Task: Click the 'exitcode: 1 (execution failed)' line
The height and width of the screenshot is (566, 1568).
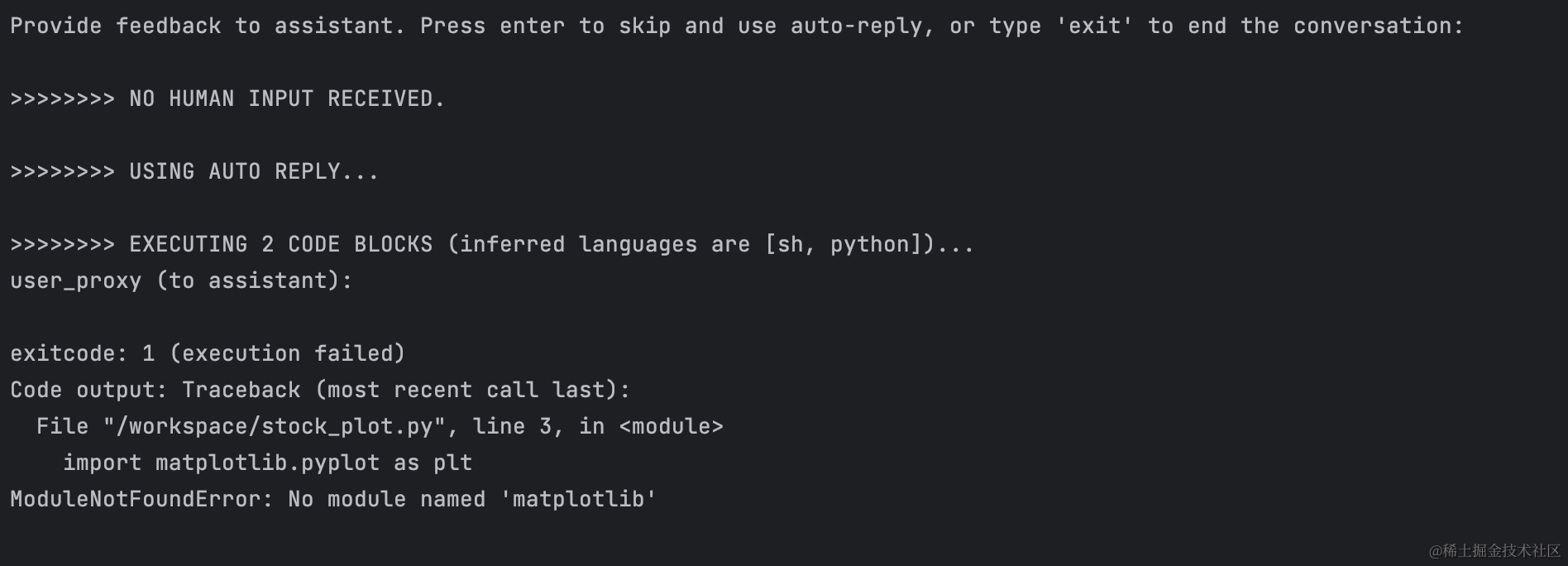Action: tap(208, 354)
